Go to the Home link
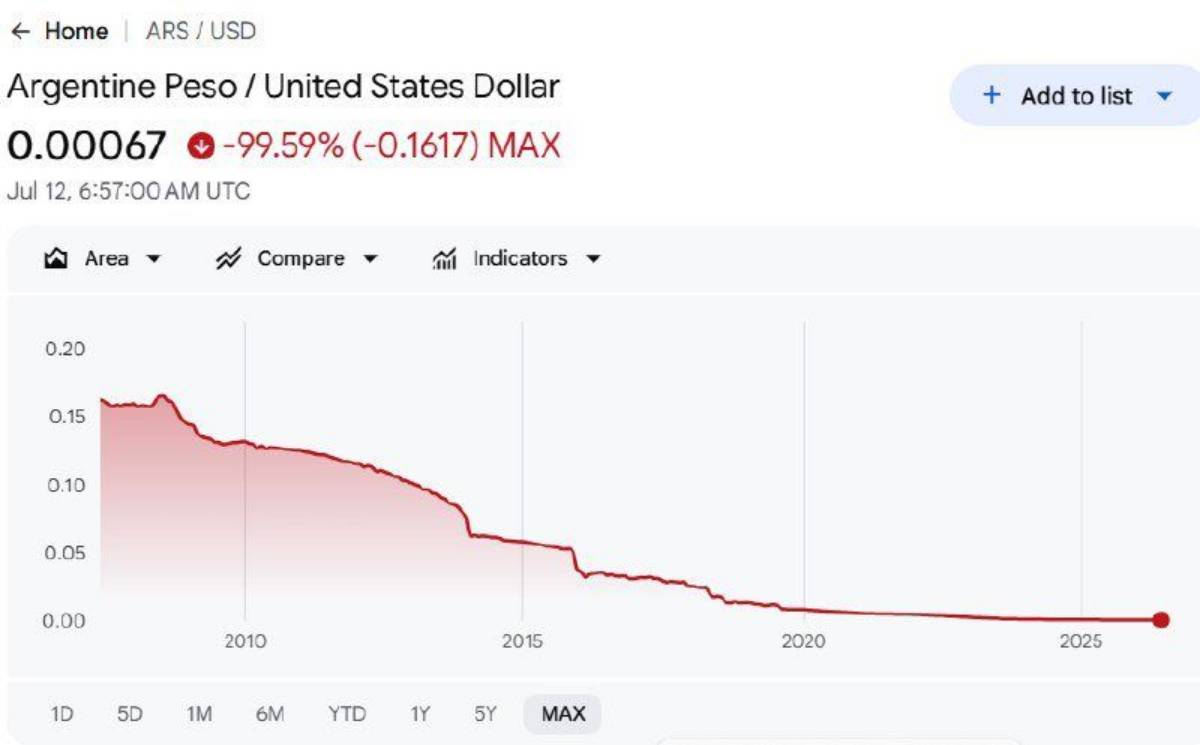Screen dimensions: 1200x745 point(76,31)
